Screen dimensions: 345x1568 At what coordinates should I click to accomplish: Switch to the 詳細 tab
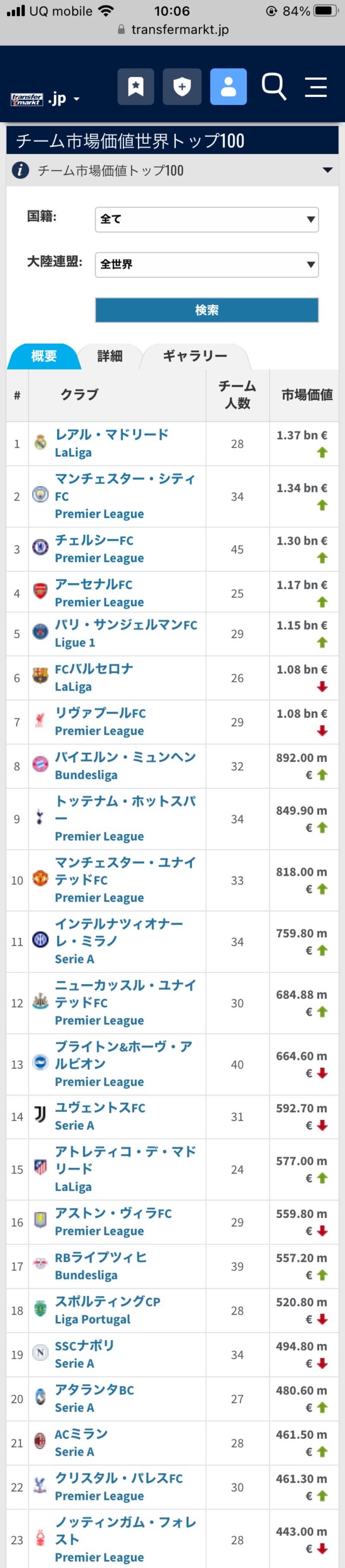click(x=110, y=356)
